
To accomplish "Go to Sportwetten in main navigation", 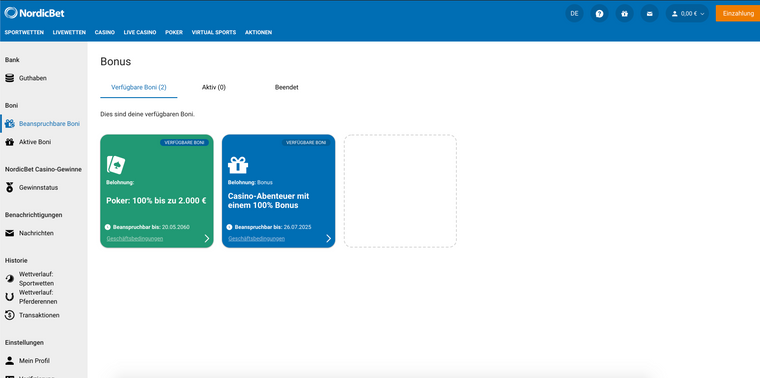I will click(x=24, y=32).
